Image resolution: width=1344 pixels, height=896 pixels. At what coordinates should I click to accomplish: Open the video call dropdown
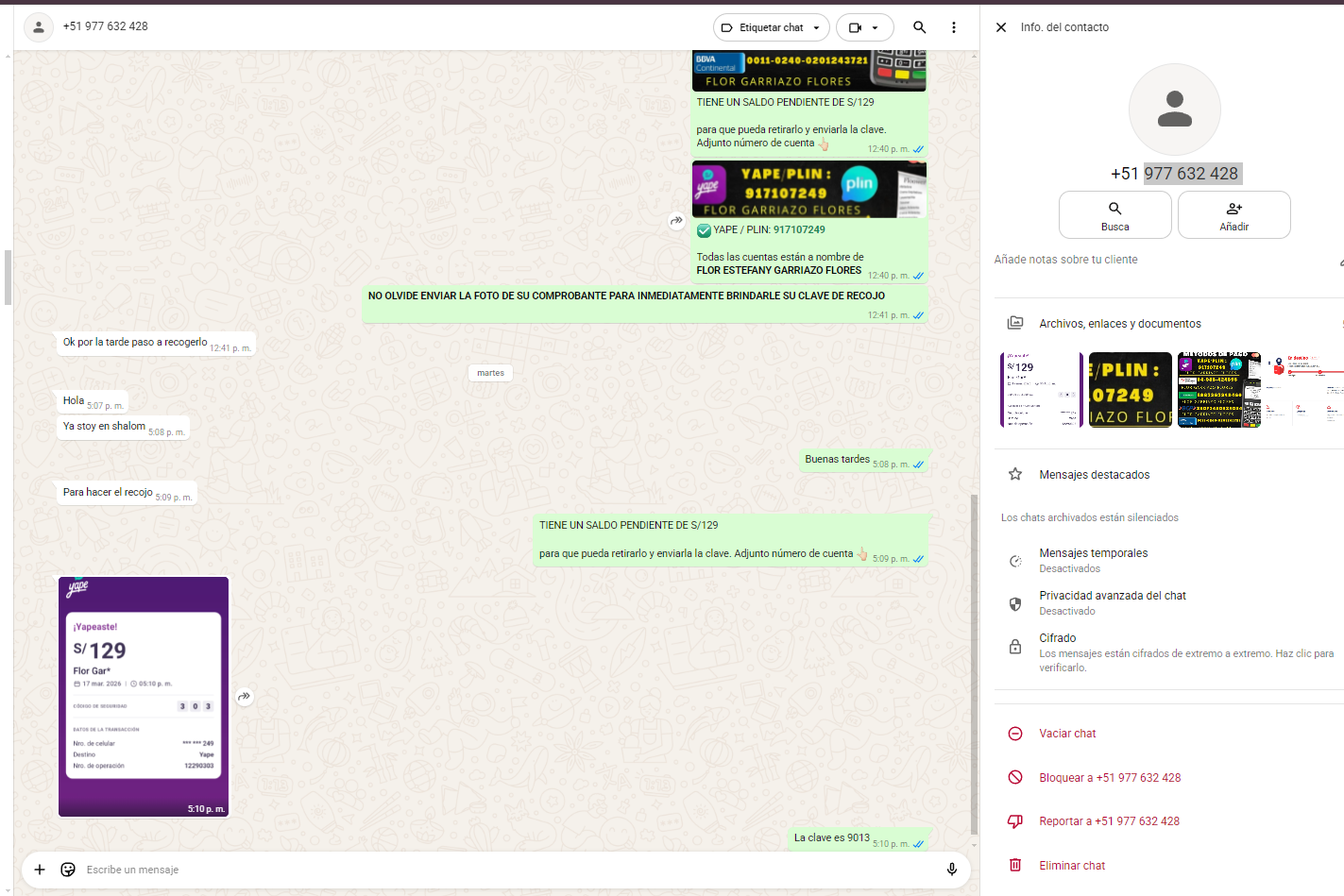(864, 27)
